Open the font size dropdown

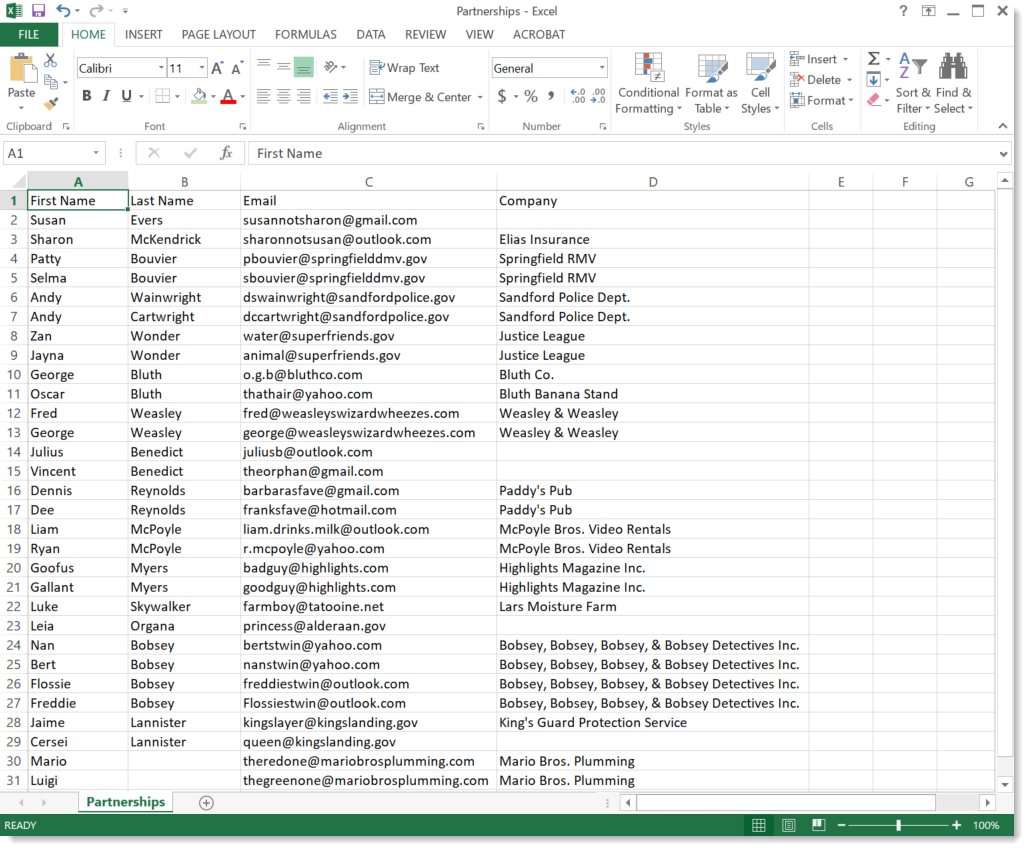[201, 68]
